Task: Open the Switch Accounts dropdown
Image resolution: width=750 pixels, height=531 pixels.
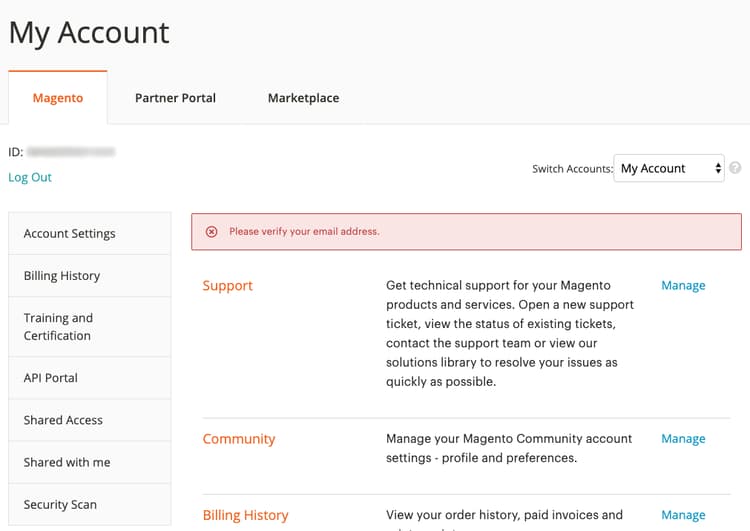Action: click(669, 168)
